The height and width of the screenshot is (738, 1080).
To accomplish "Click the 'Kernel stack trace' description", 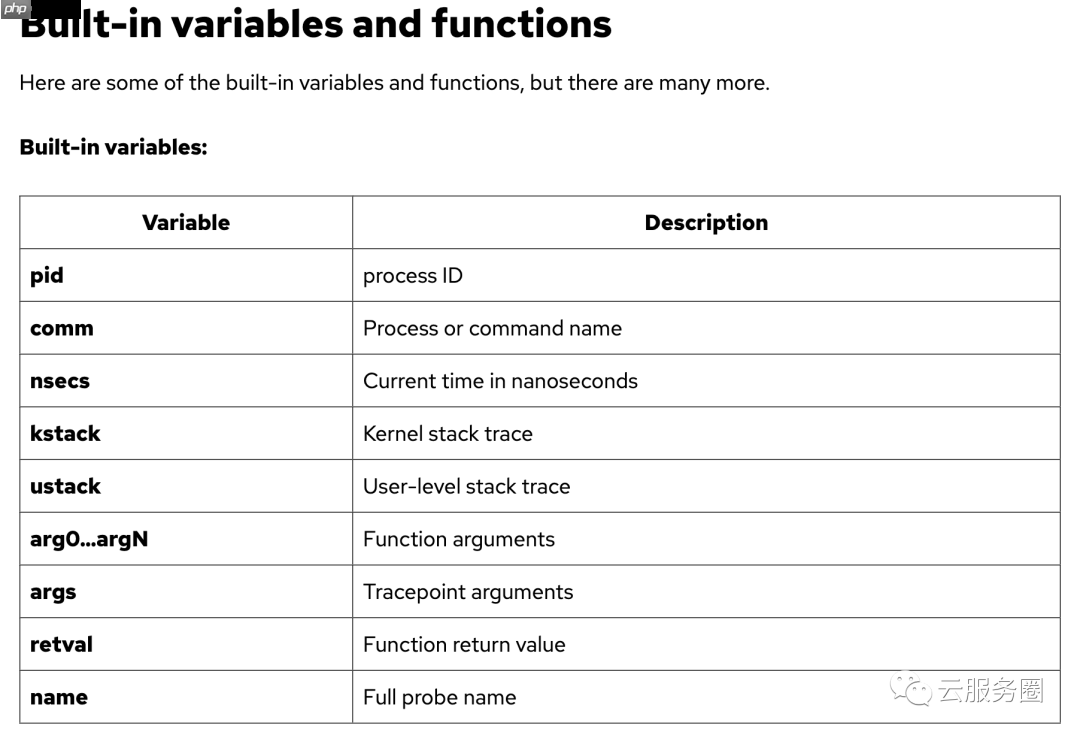I will click(x=448, y=433).
